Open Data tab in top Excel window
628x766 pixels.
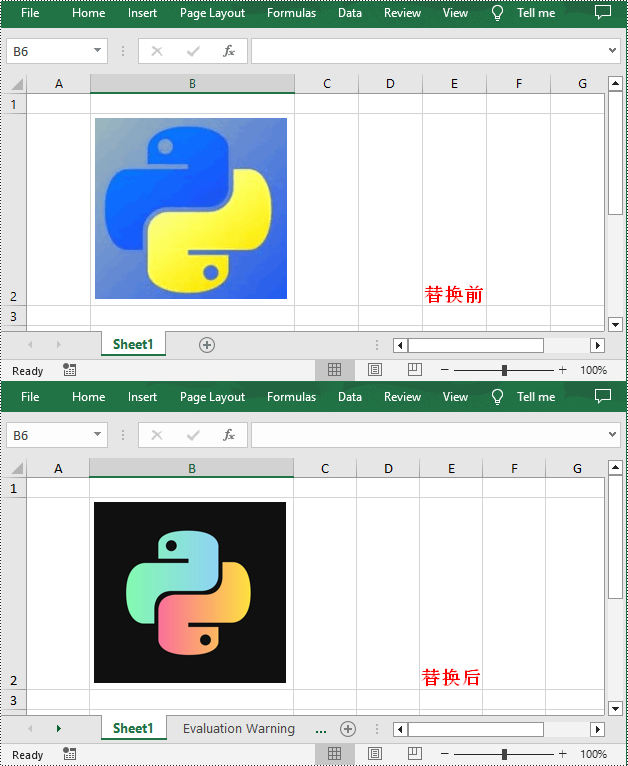[350, 13]
